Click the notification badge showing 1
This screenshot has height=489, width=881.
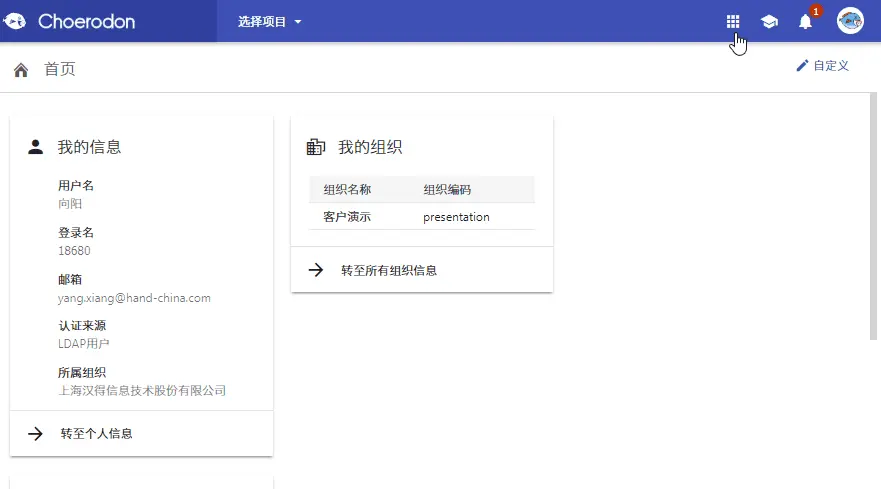click(x=816, y=11)
